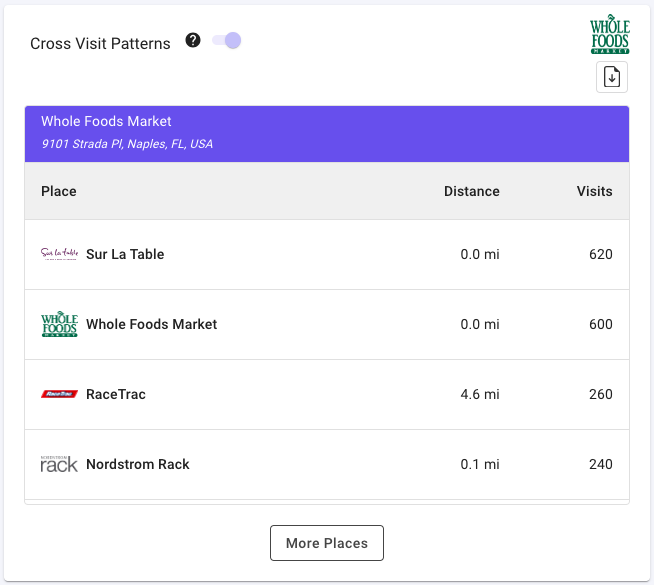Image resolution: width=654 pixels, height=585 pixels.
Task: Click the download export icon button
Action: pyautogui.click(x=612, y=77)
